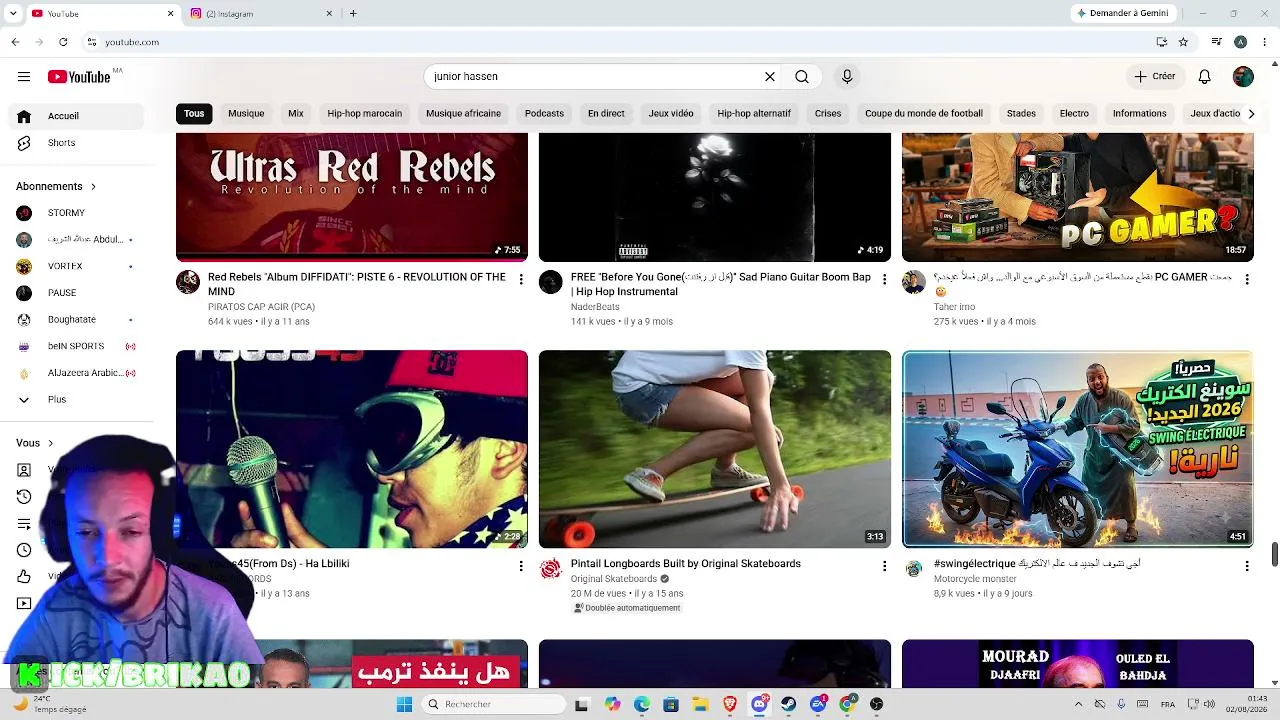Screen dimensions: 1280x720
Task: Open YouTube notifications bell
Action: click(1205, 77)
